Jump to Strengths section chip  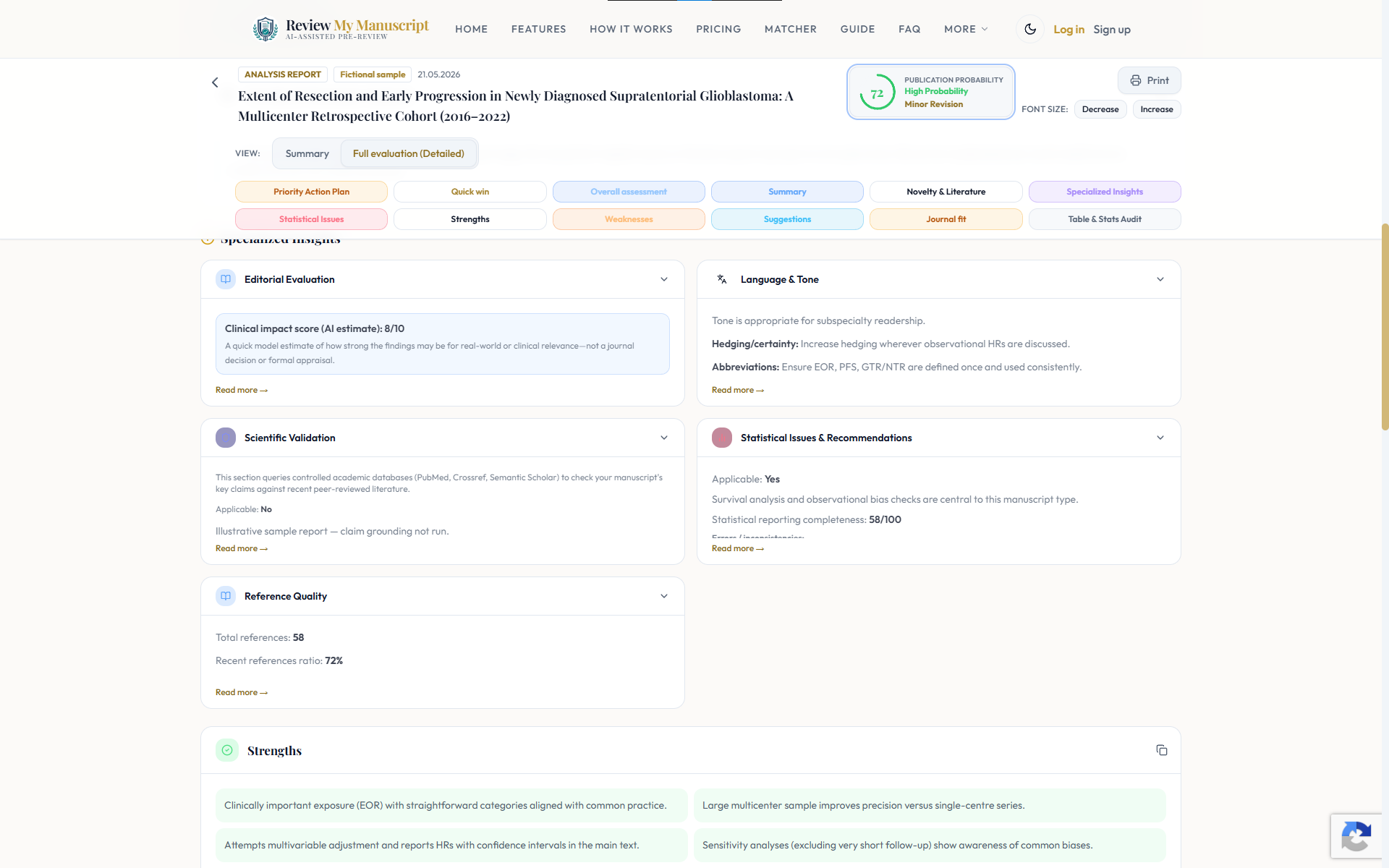coord(470,219)
